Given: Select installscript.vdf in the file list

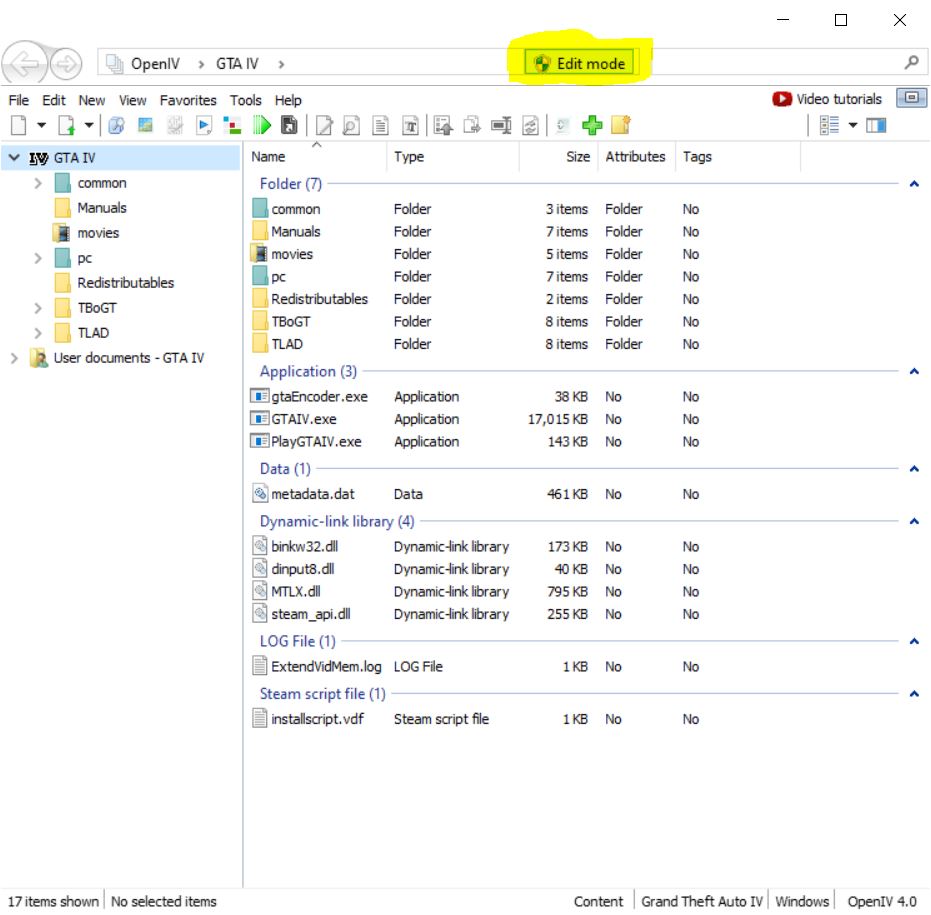Looking at the screenshot, I should (x=317, y=719).
